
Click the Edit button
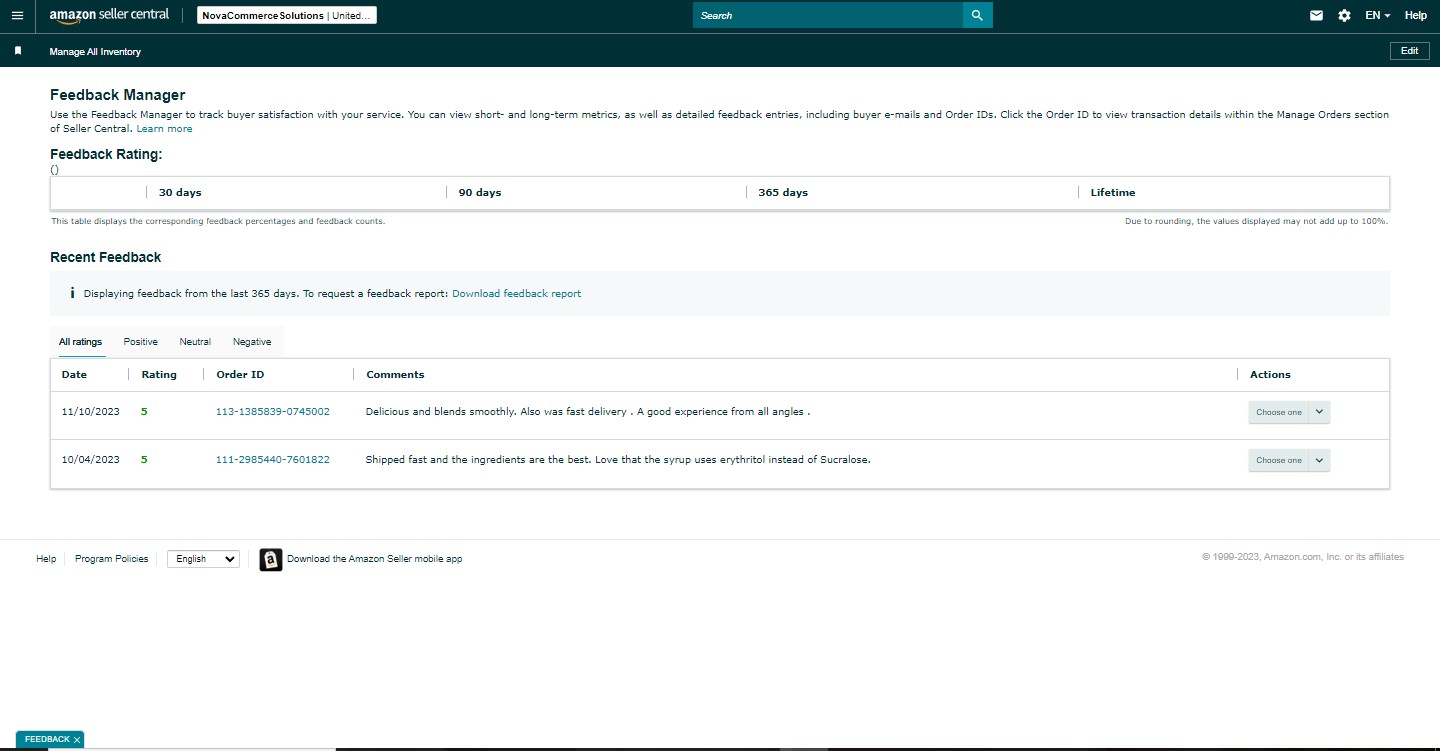[1409, 51]
